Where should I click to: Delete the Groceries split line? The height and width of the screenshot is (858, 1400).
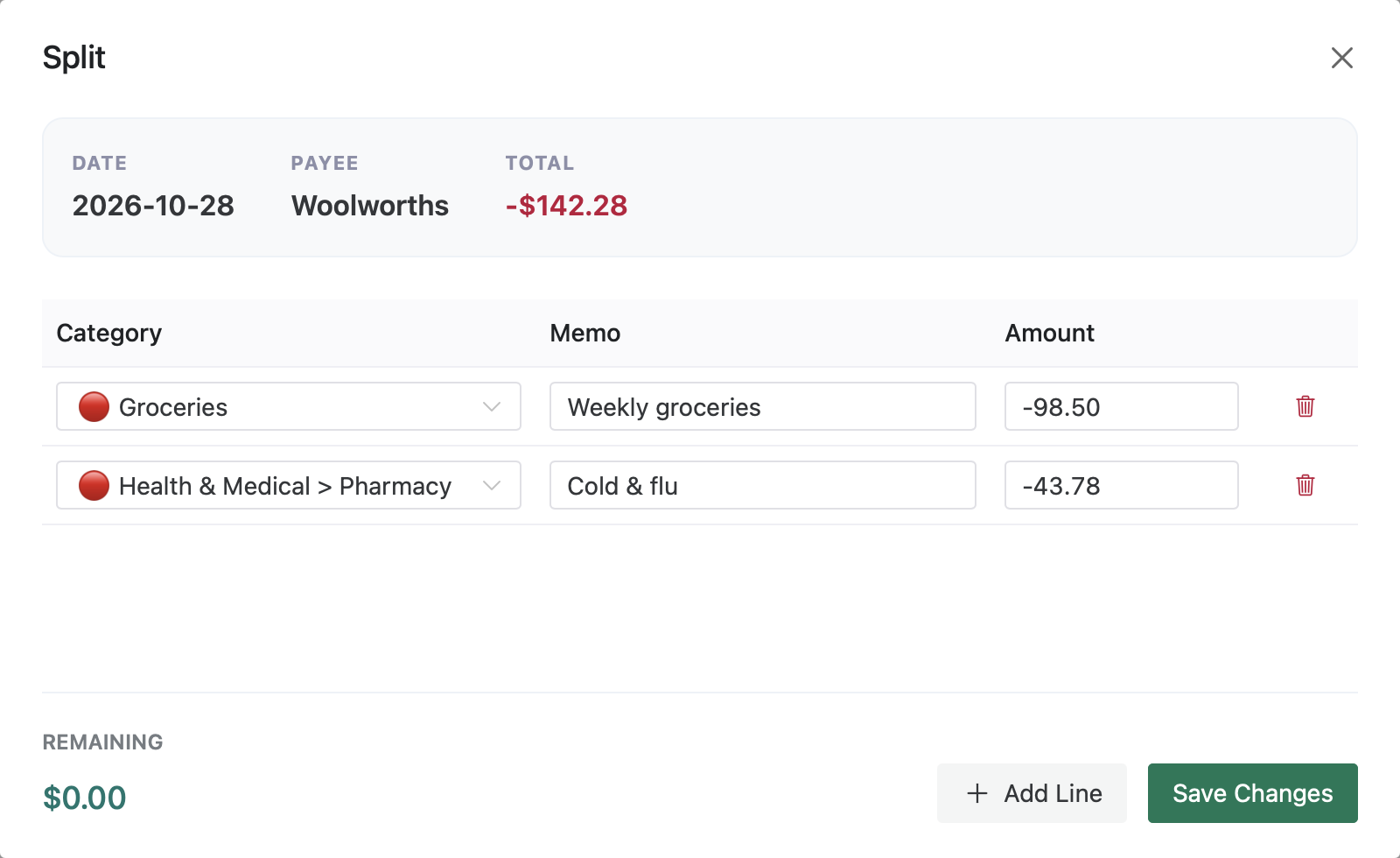click(1305, 406)
